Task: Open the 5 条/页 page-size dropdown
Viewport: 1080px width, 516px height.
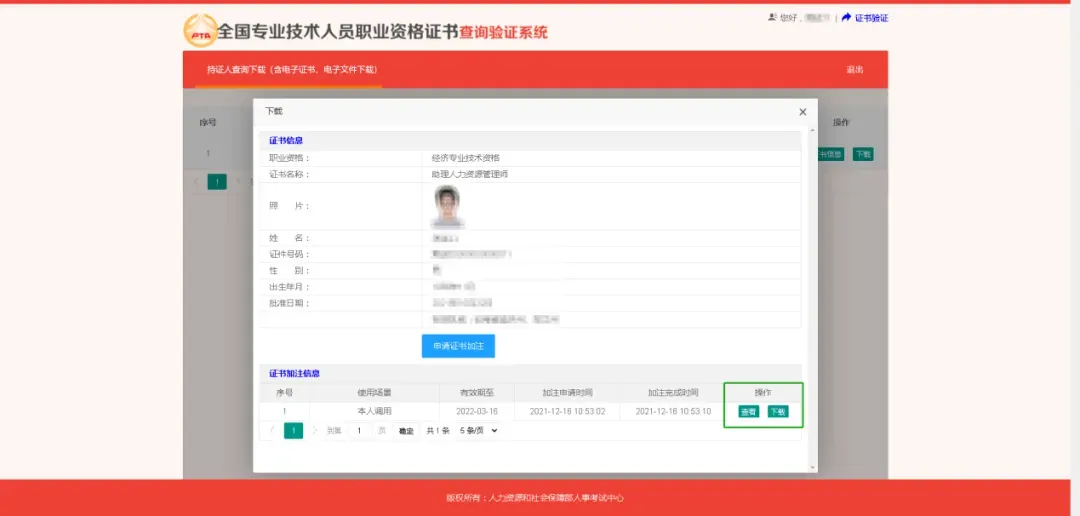Action: pos(477,431)
